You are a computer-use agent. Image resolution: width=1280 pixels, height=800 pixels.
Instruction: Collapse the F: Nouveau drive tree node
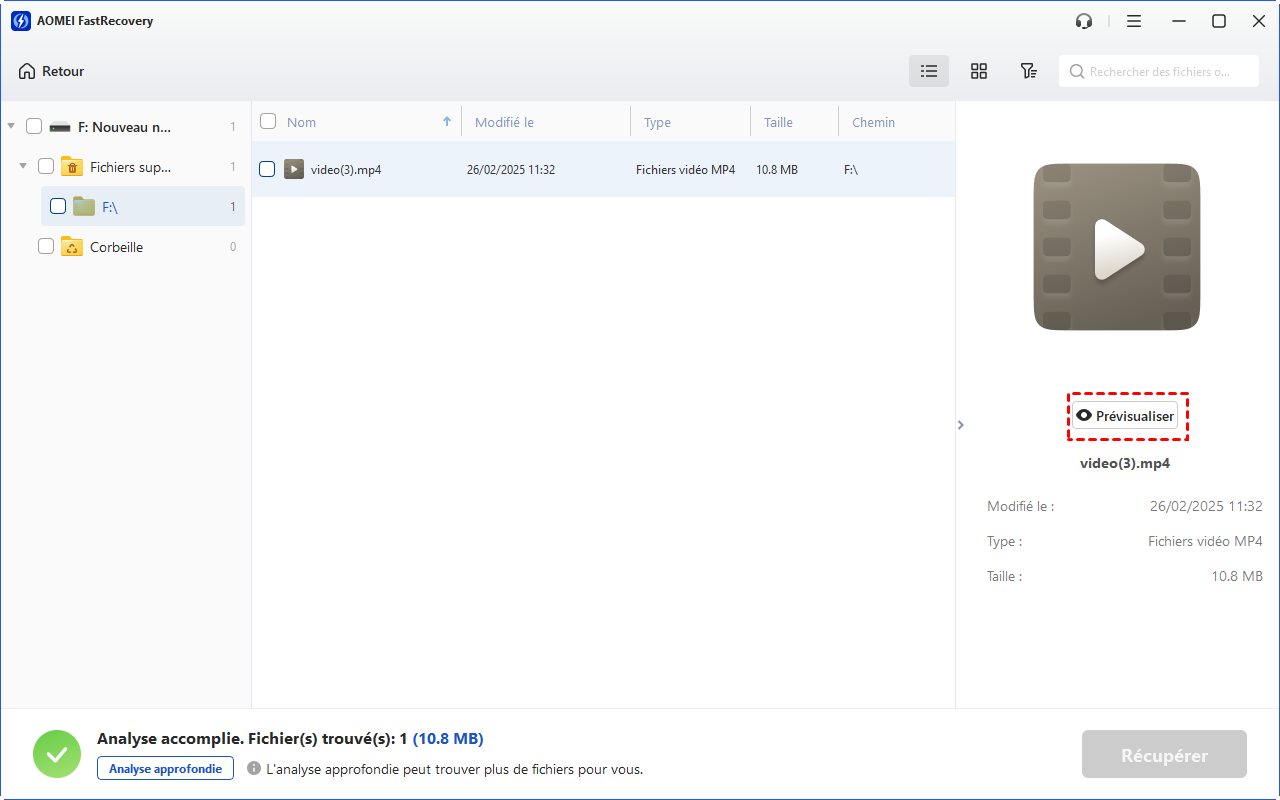tap(11, 127)
